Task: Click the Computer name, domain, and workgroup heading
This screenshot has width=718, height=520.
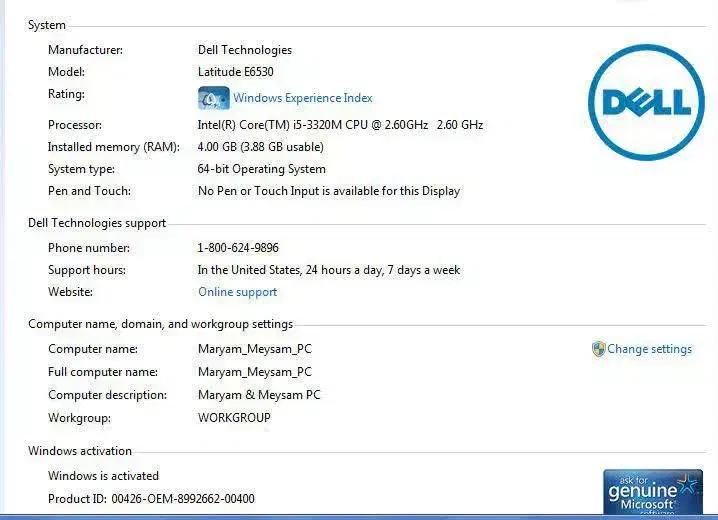Action: 160,324
